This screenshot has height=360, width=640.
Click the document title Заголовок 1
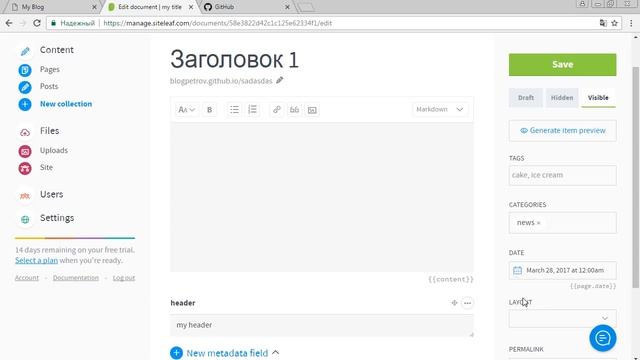click(x=235, y=60)
